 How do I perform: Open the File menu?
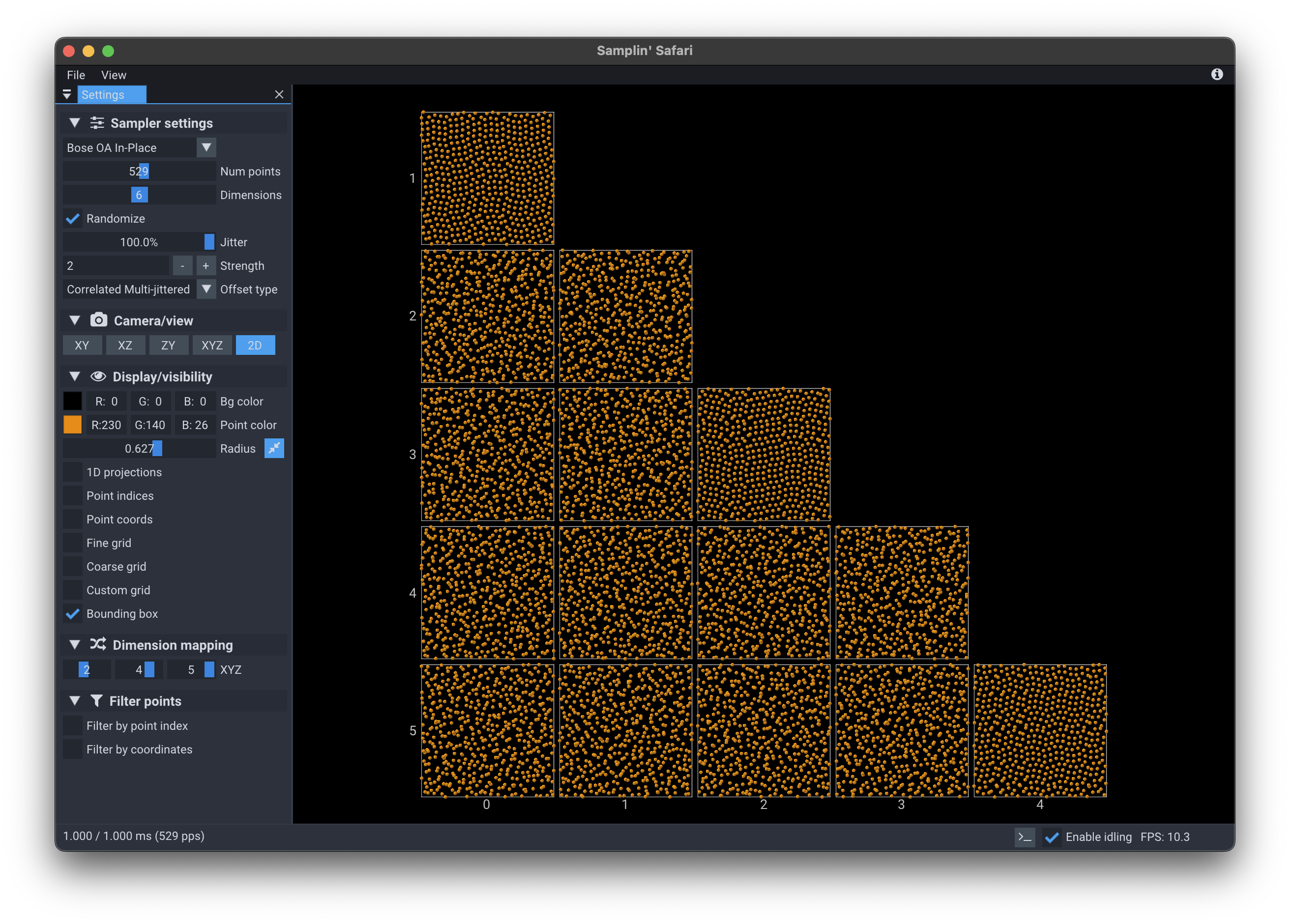(76, 75)
